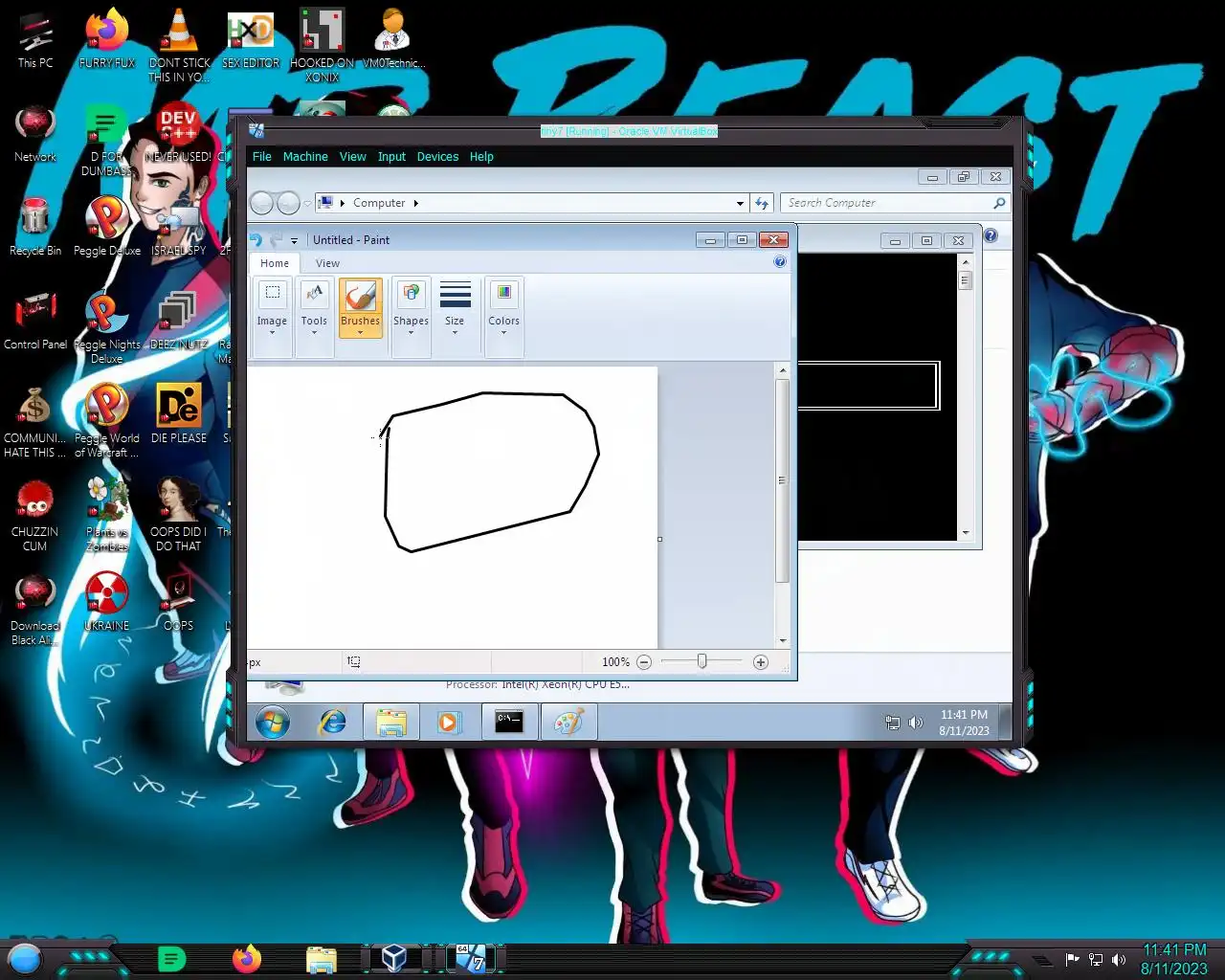This screenshot has width=1225, height=980.
Task: Click the network icon in the VM system tray
Action: 893,723
